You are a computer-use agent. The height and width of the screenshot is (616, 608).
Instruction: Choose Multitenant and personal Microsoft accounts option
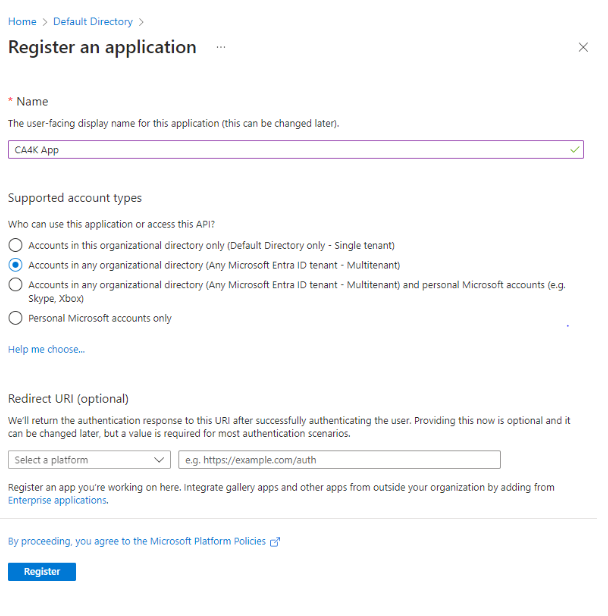point(15,284)
